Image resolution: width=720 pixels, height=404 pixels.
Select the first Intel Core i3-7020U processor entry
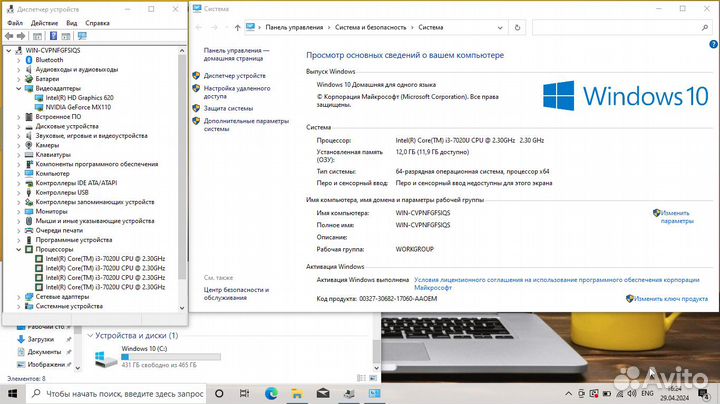click(105, 258)
